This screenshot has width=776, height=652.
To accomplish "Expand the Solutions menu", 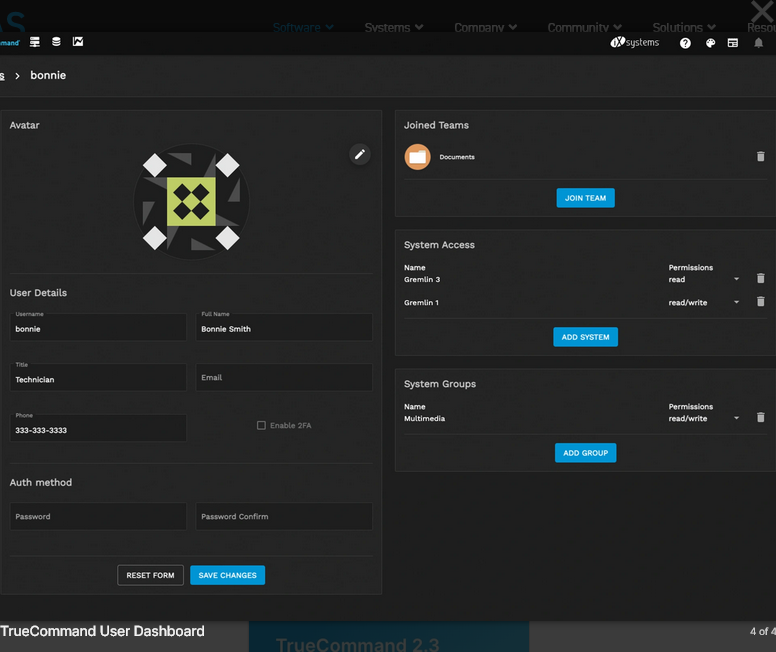I will [x=684, y=27].
